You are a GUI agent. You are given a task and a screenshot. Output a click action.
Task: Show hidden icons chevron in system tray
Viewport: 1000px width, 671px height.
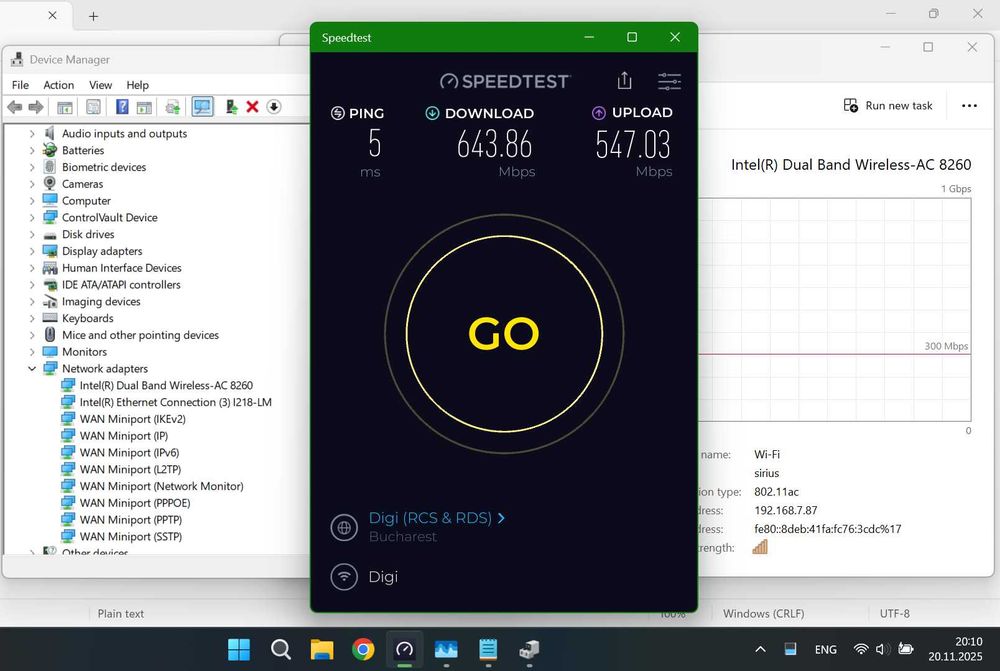pos(760,649)
